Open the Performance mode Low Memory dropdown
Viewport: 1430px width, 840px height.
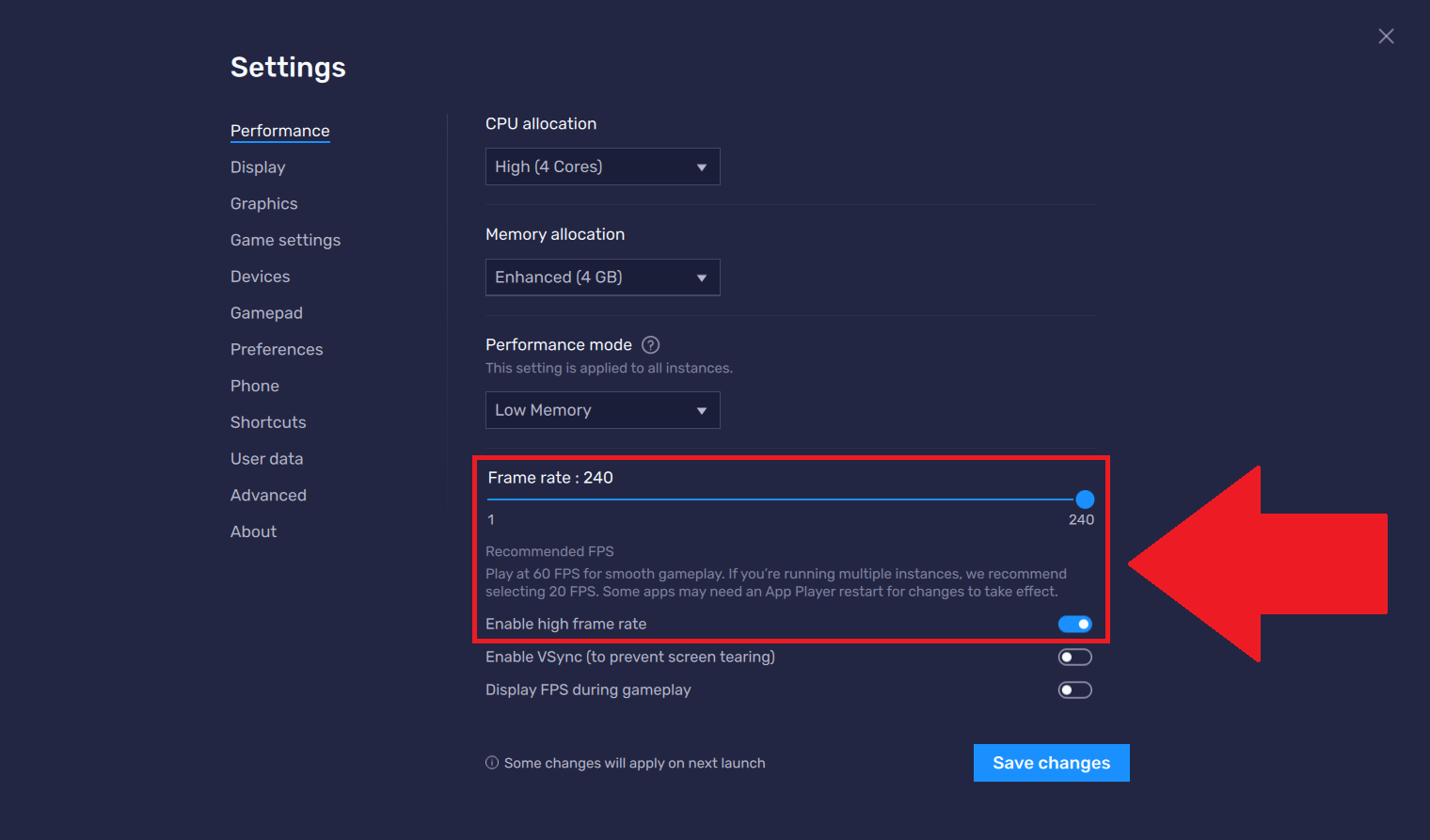pos(602,410)
